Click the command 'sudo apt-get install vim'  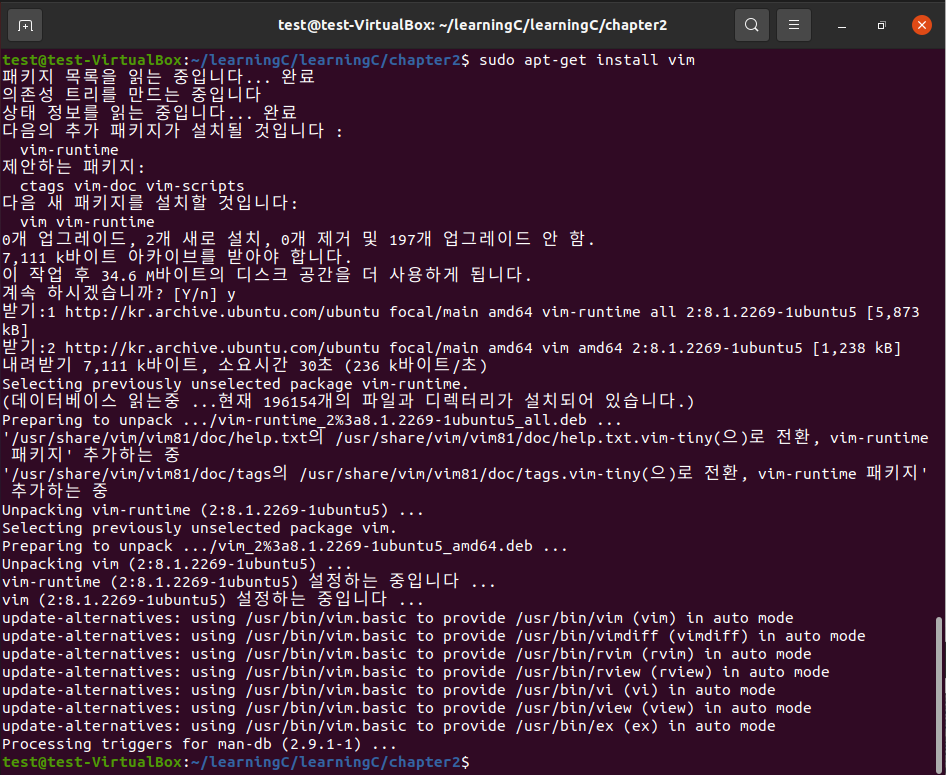click(586, 60)
